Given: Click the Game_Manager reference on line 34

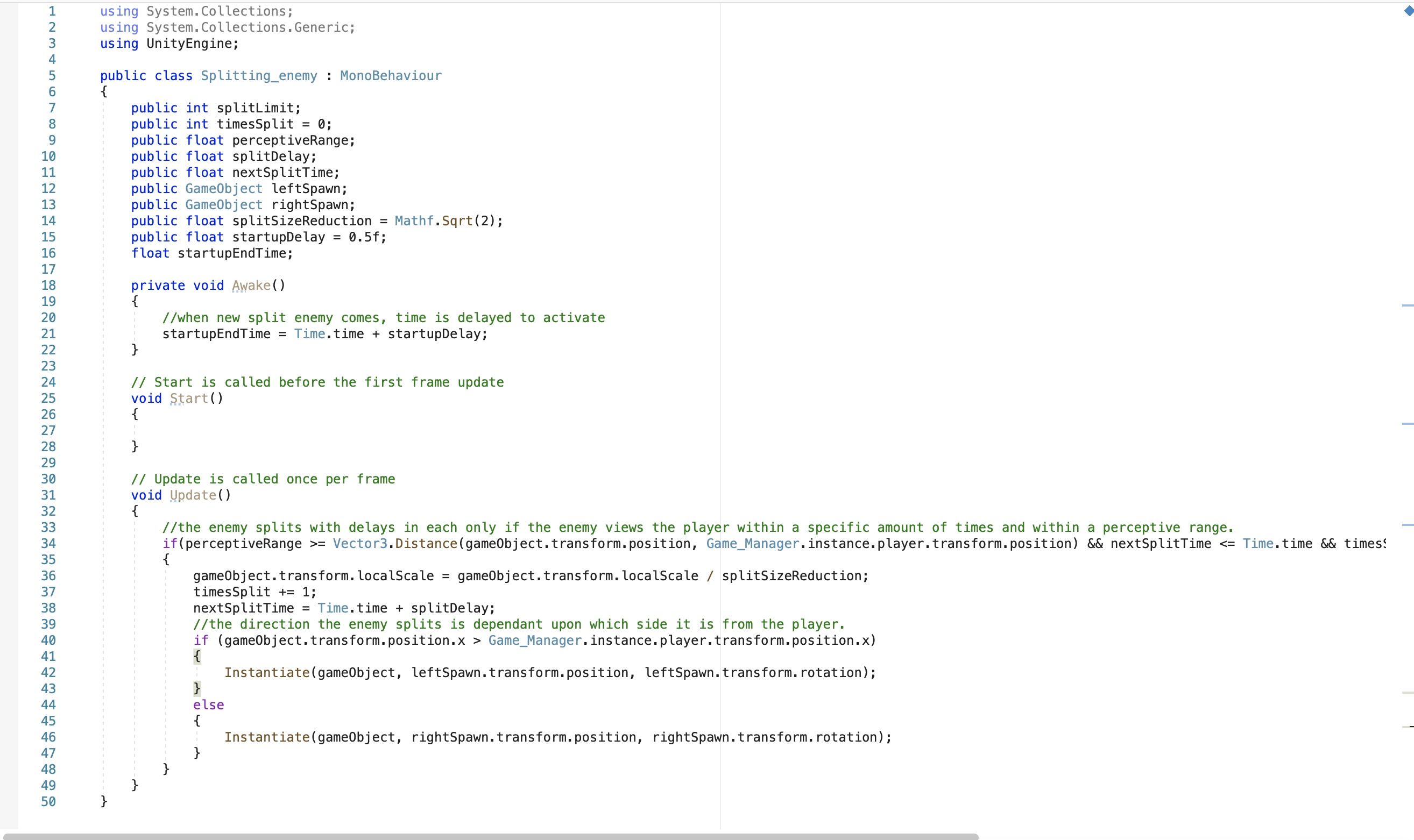Looking at the screenshot, I should tap(751, 543).
